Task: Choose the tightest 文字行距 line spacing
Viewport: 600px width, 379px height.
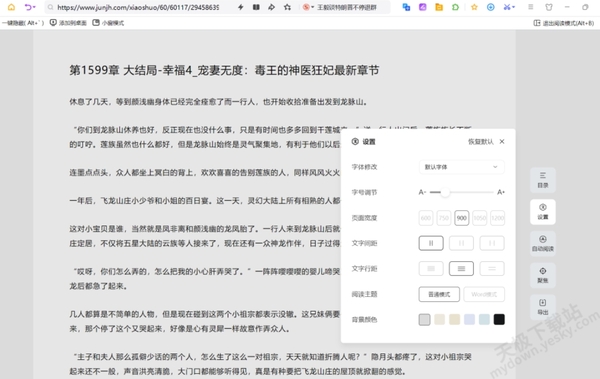Action: (x=431, y=268)
